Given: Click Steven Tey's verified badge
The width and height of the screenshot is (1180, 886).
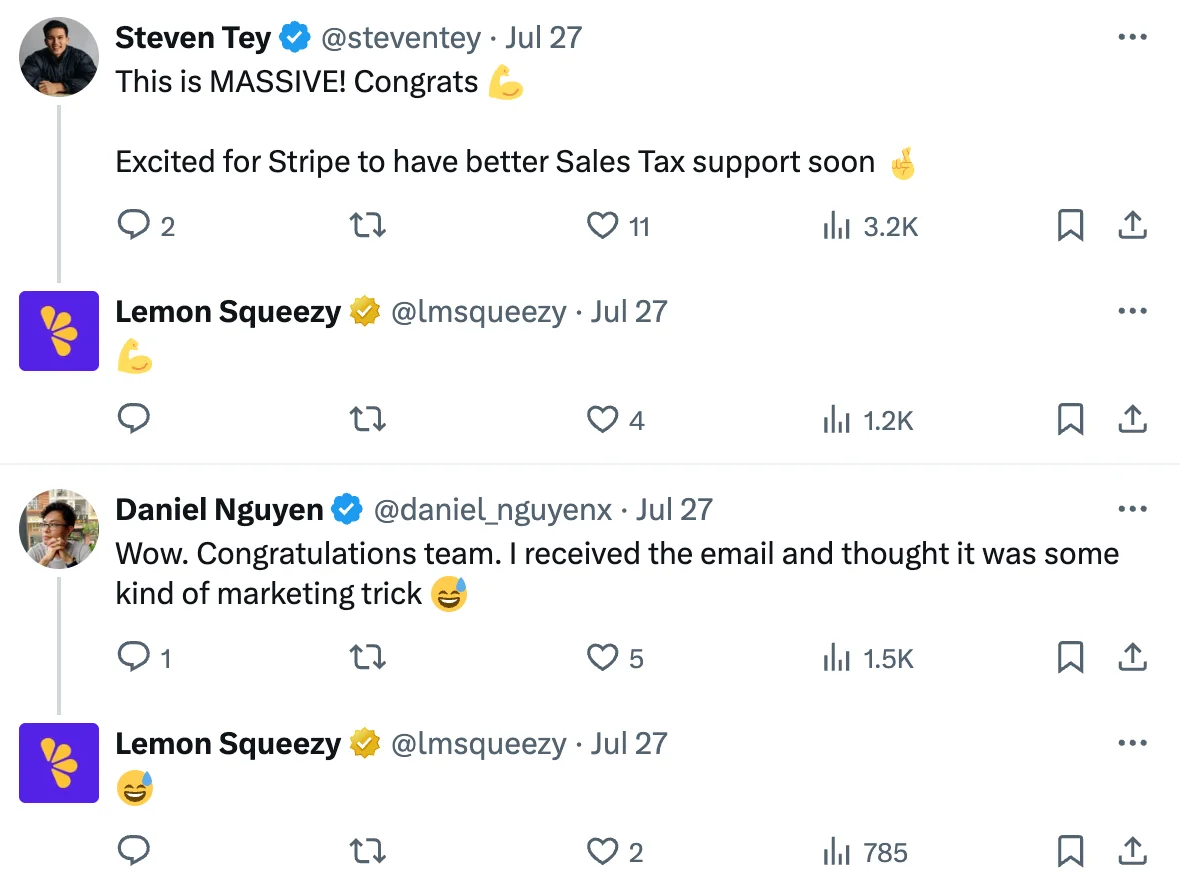Looking at the screenshot, I should point(293,37).
